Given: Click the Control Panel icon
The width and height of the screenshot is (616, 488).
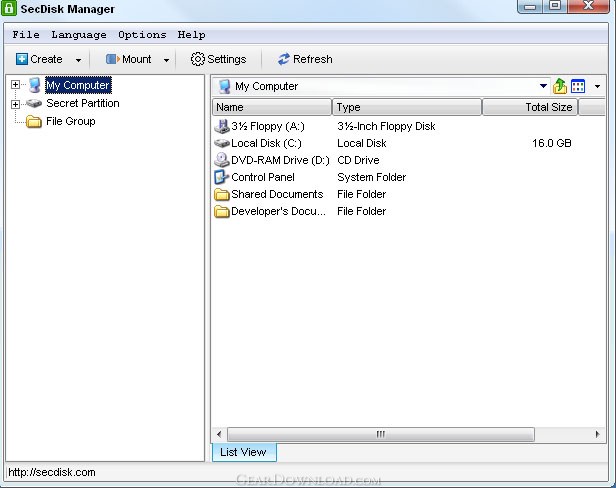Looking at the screenshot, I should coord(221,177).
